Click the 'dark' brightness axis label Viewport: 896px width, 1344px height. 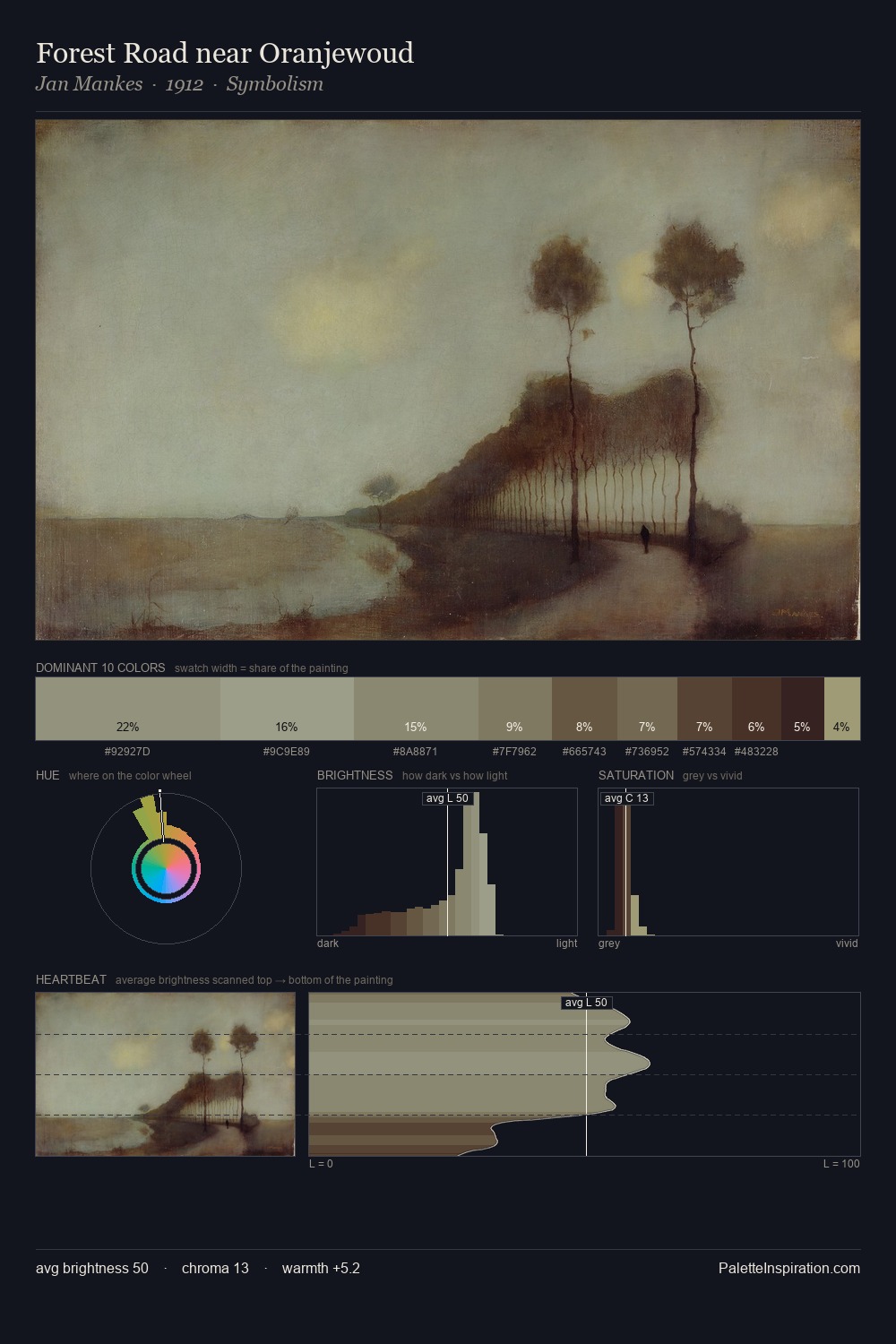pos(328,943)
